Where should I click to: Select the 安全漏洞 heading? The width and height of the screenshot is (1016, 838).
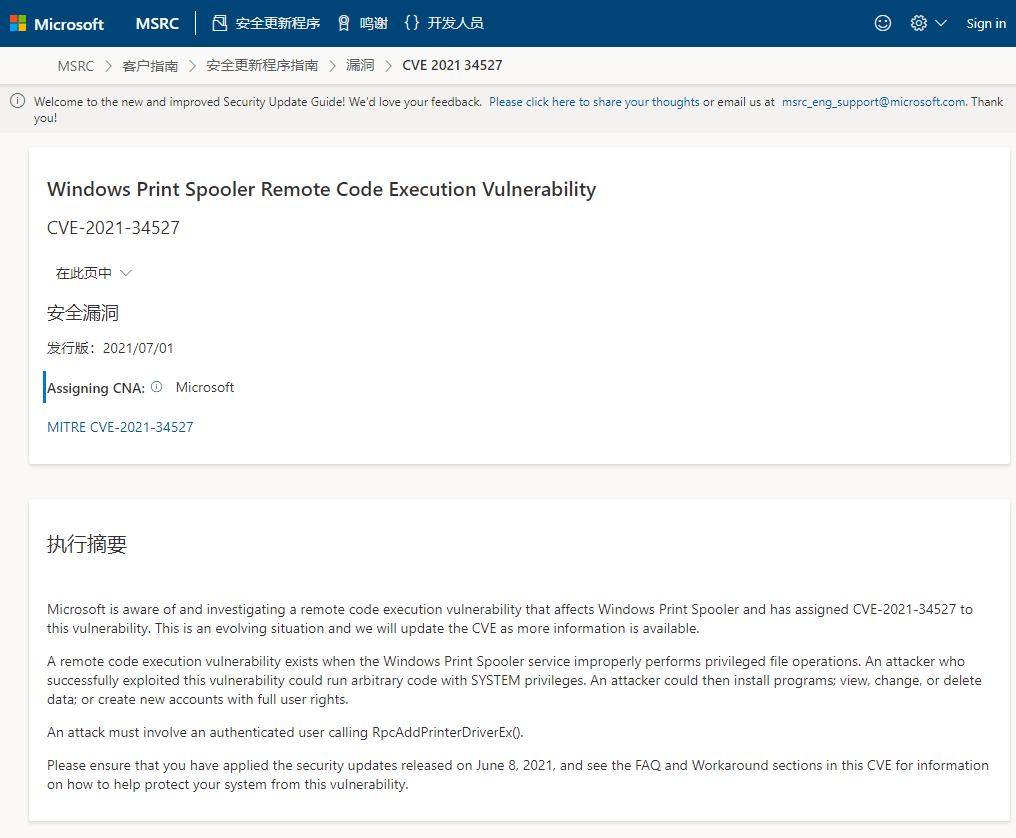(x=83, y=313)
